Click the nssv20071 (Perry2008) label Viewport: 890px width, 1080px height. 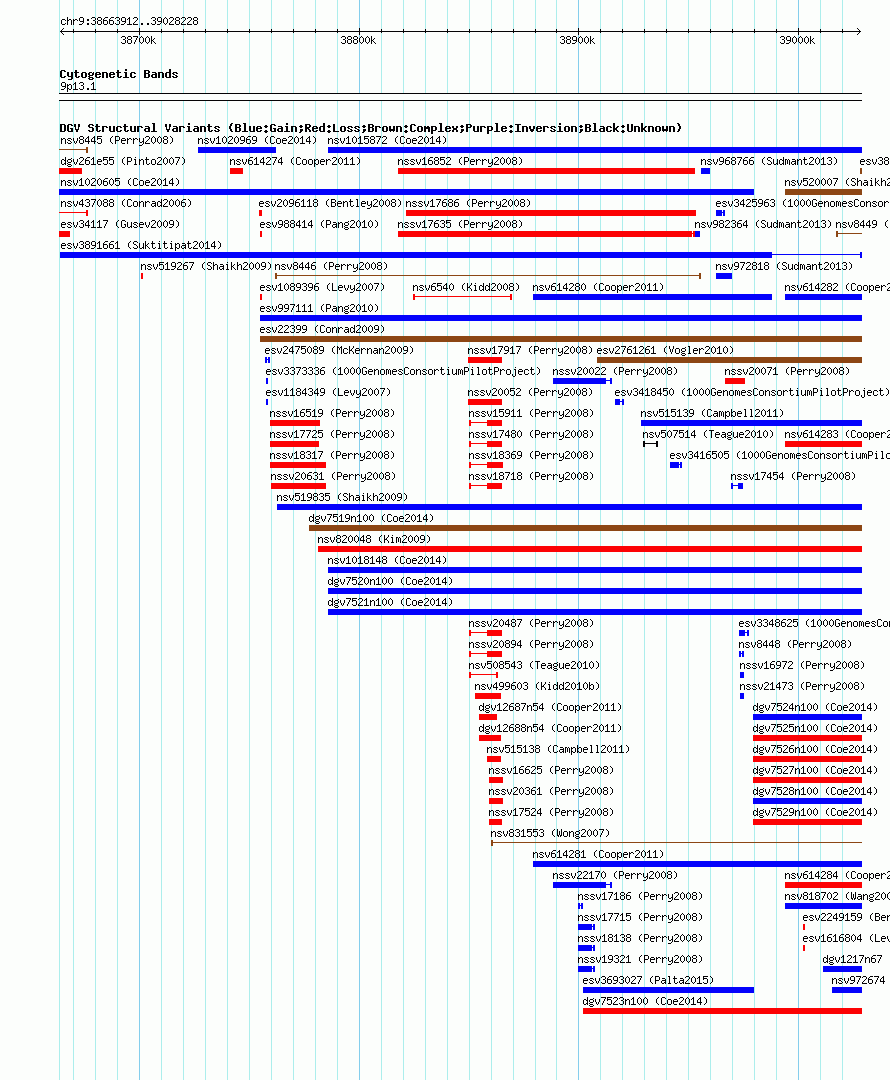[787, 371]
